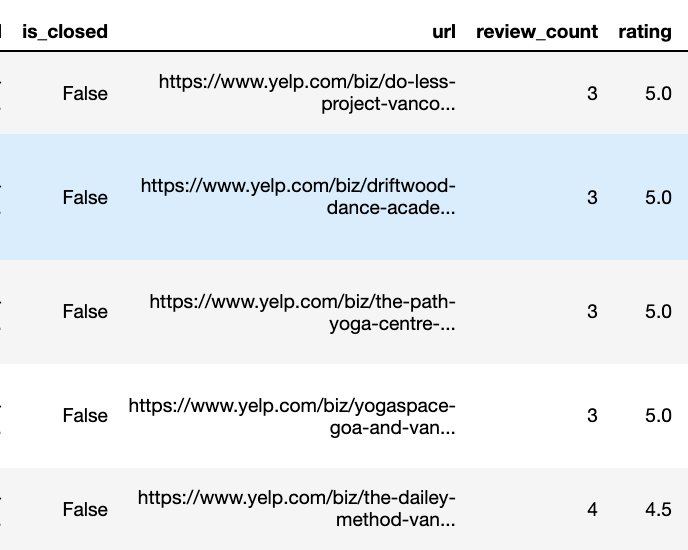Click False in the yogaspace row
Image resolution: width=688 pixels, height=550 pixels.
coord(85,416)
